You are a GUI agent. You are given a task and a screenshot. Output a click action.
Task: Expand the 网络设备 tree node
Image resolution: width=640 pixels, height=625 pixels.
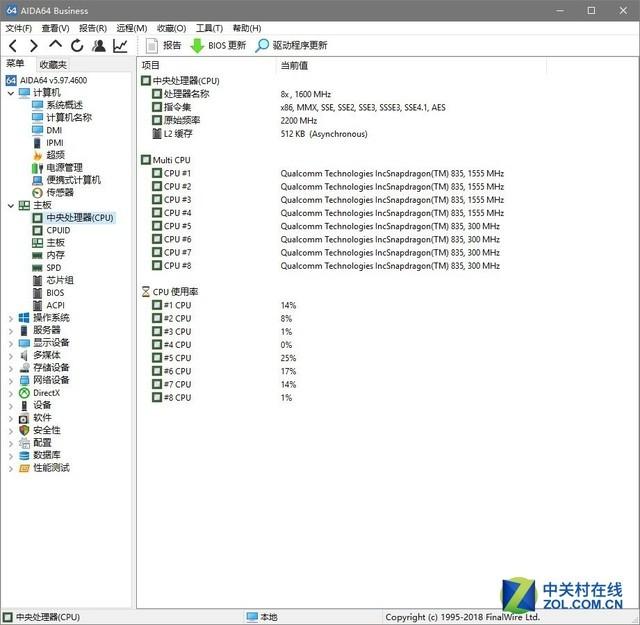11,380
